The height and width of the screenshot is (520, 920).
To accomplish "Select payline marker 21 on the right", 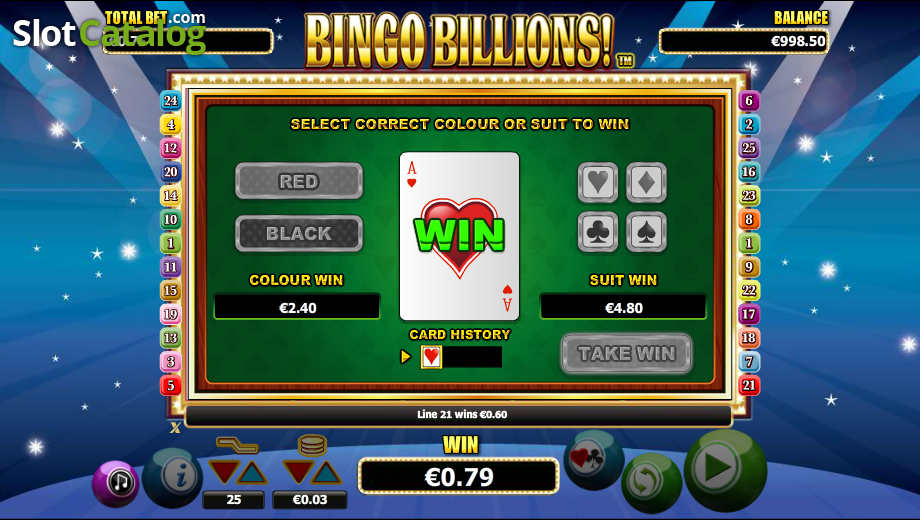I will click(749, 385).
